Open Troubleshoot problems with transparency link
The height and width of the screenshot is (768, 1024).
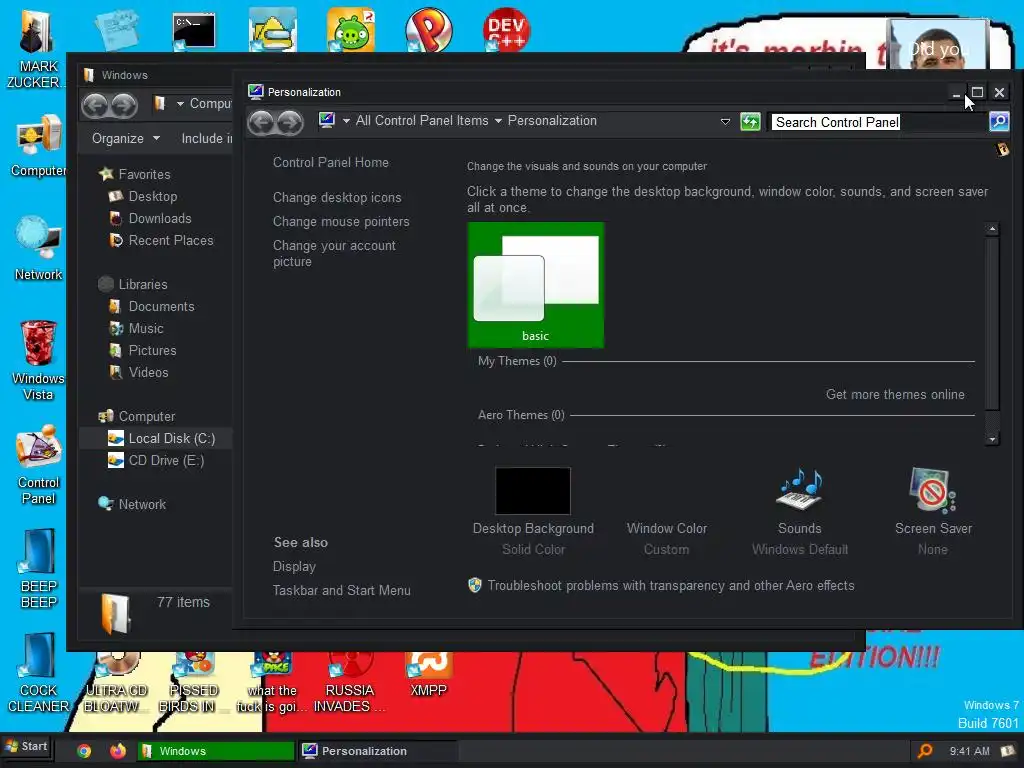[x=671, y=585]
